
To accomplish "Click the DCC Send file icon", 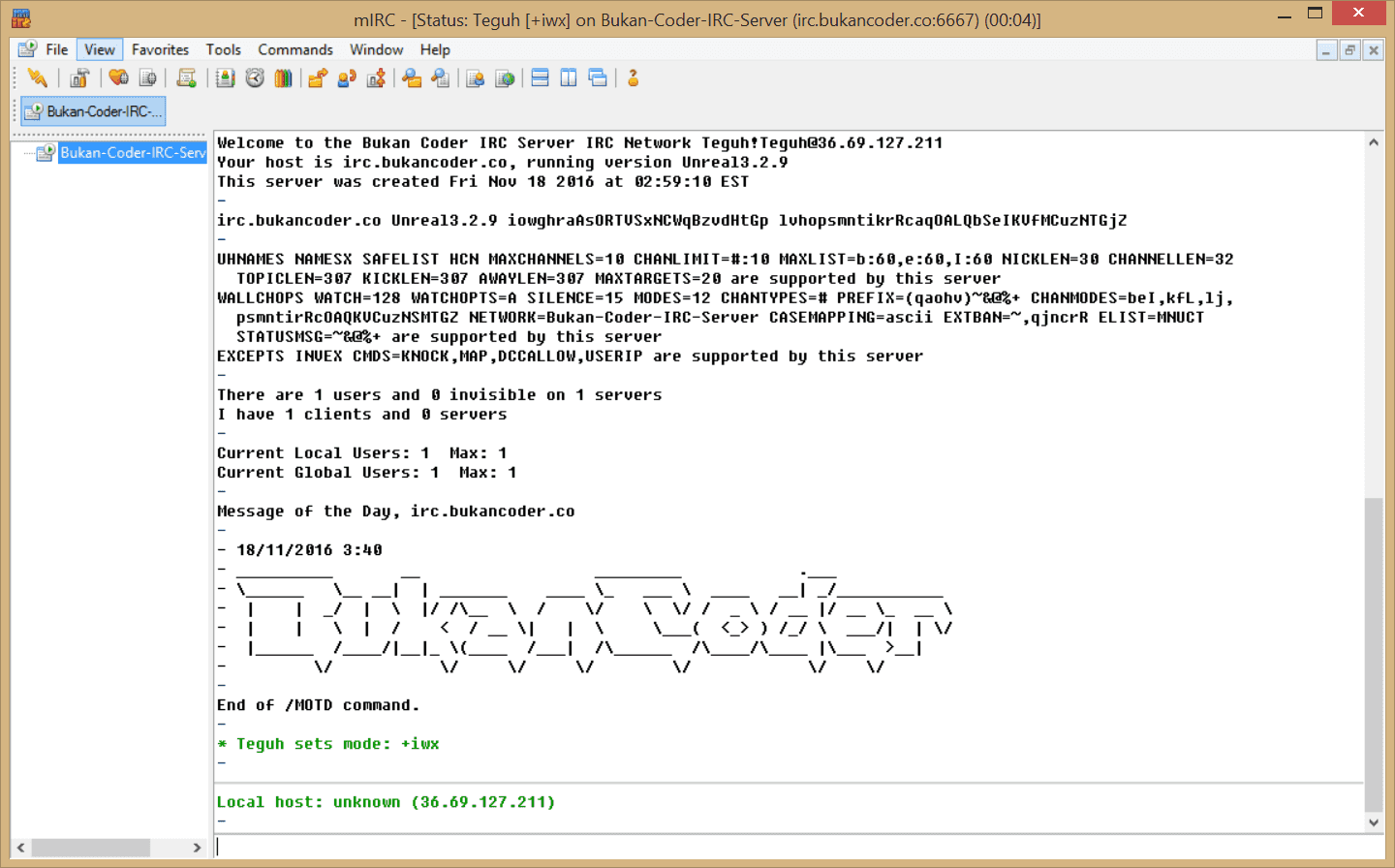I will pos(317,78).
